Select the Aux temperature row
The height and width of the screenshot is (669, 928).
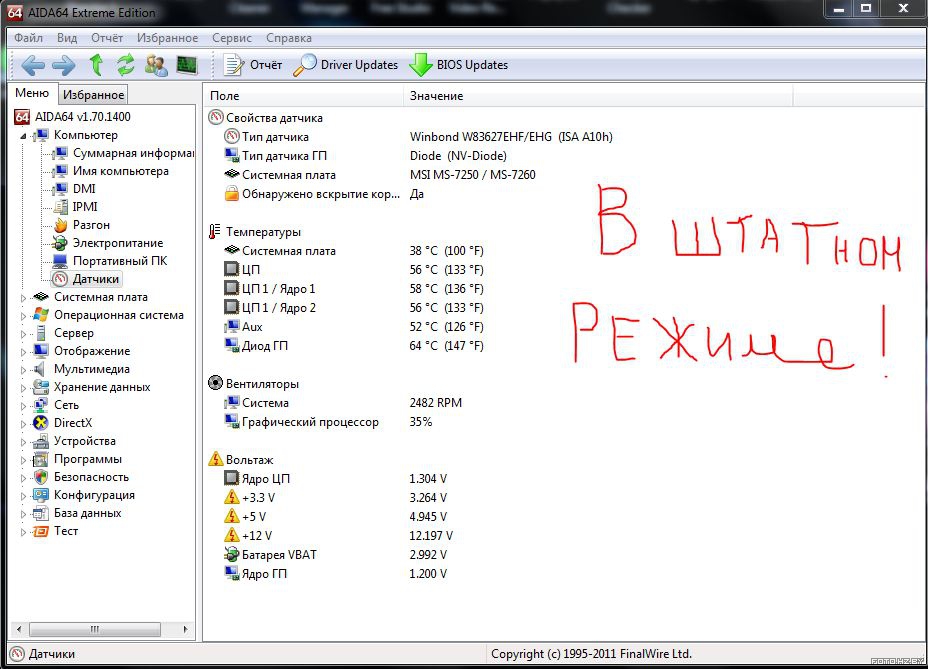pos(355,326)
